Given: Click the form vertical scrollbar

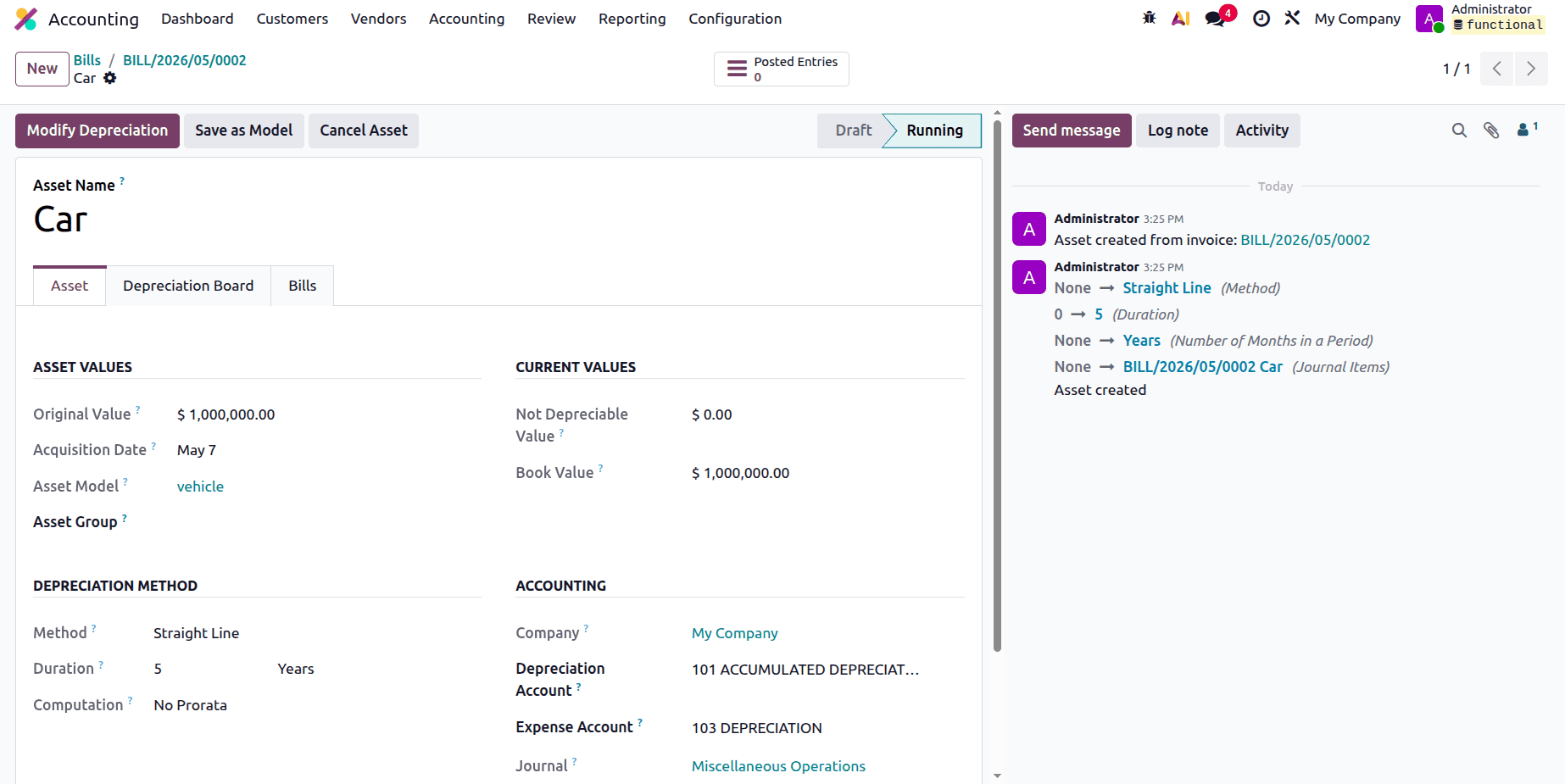Looking at the screenshot, I should 997,386.
